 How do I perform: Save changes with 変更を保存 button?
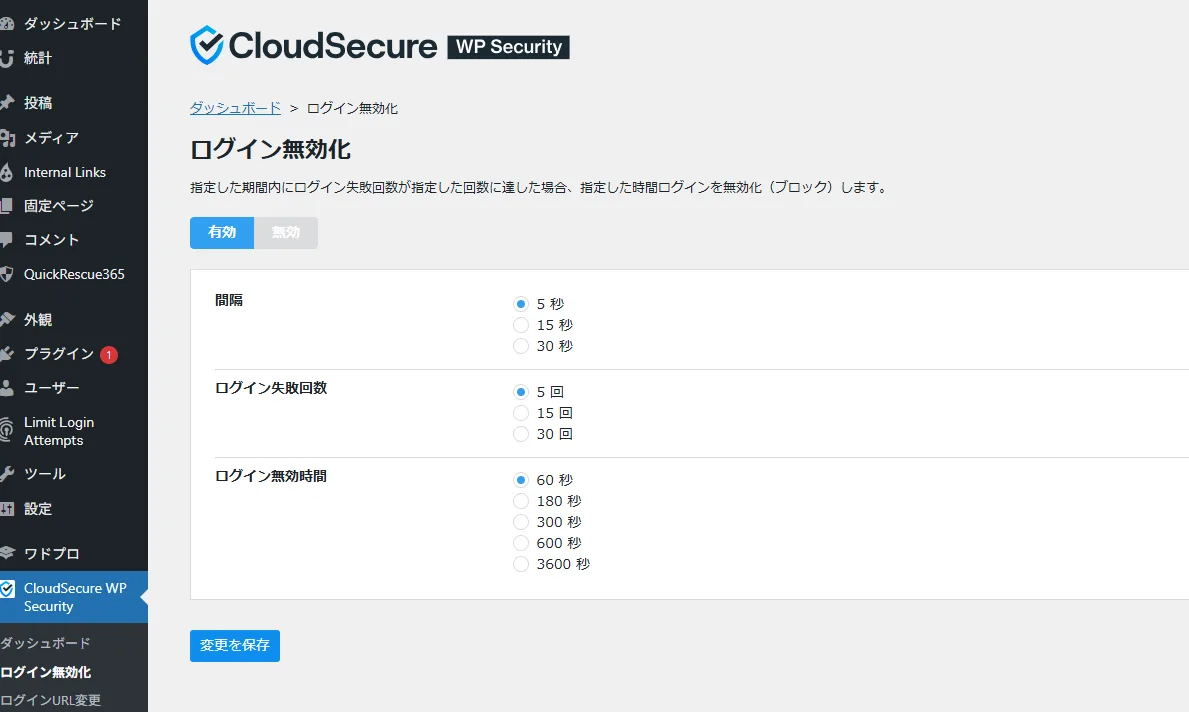234,646
